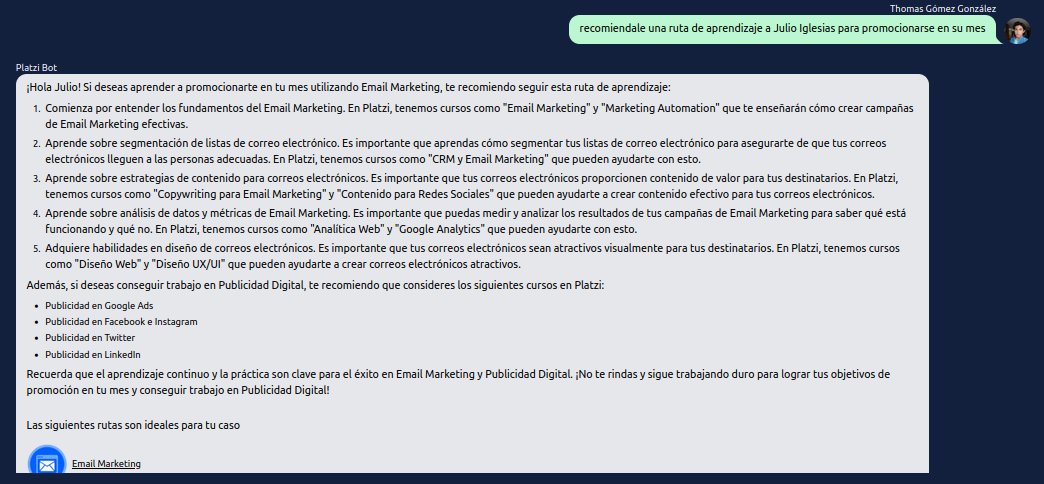Click the bullet 'Publicidad en Facebook e Instagram'
This screenshot has height=484, width=1044.
[x=121, y=322]
